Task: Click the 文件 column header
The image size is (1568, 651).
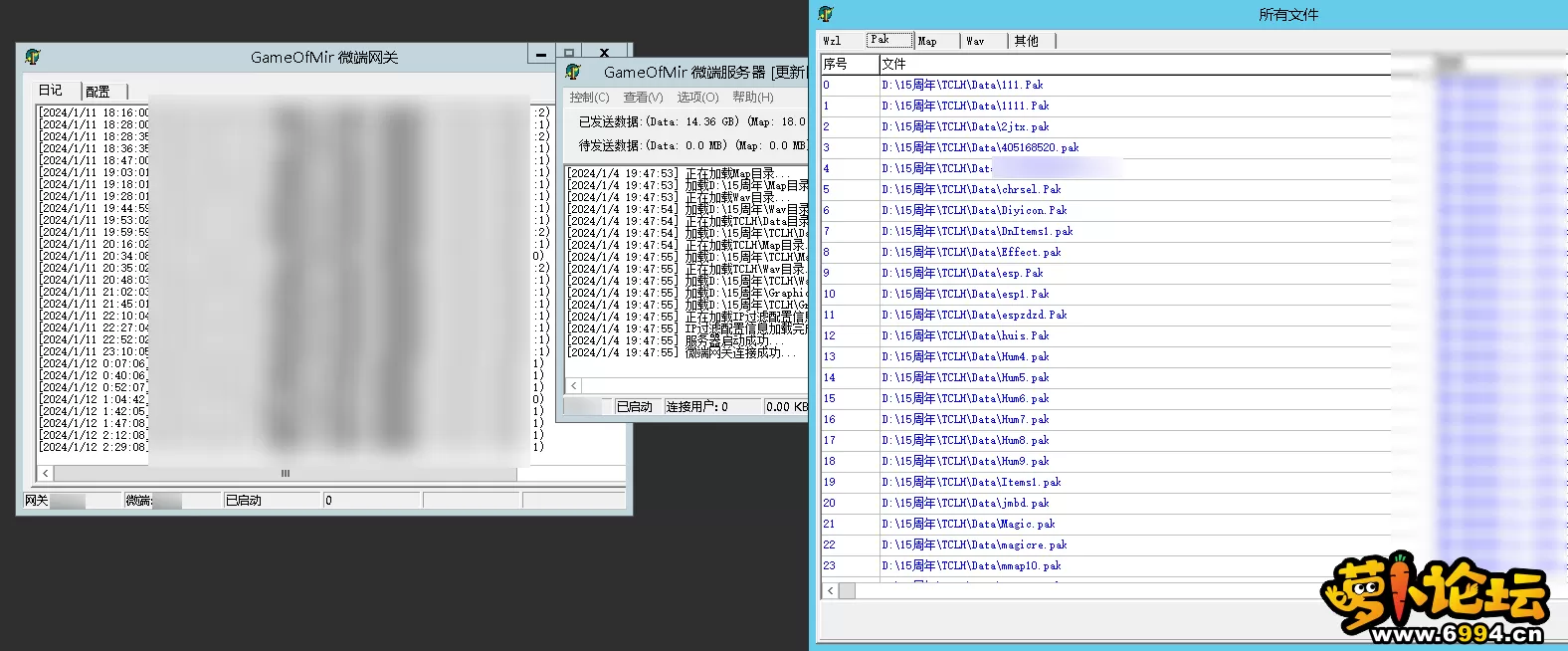Action: click(x=1135, y=64)
